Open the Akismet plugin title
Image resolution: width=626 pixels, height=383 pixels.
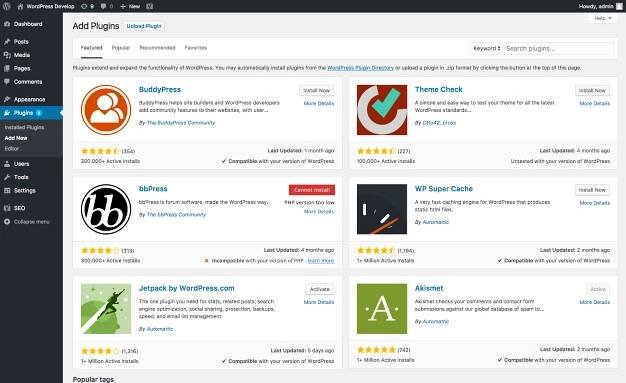click(x=429, y=288)
